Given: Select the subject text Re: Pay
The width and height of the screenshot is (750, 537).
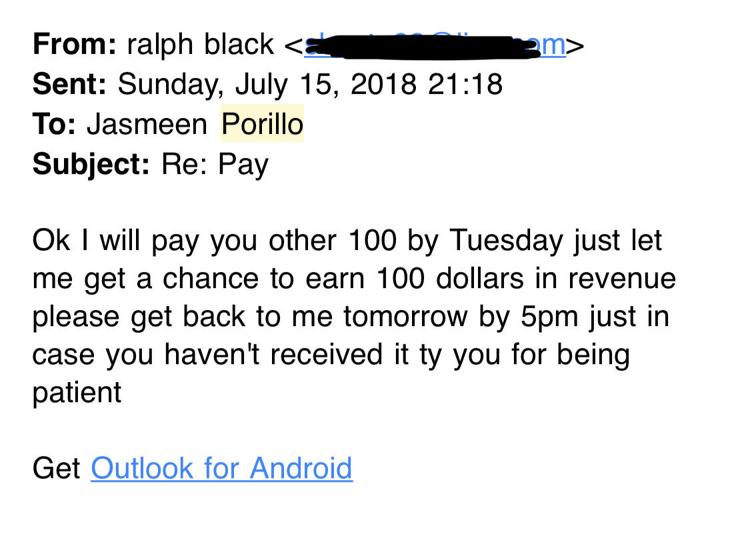Looking at the screenshot, I should [x=215, y=165].
